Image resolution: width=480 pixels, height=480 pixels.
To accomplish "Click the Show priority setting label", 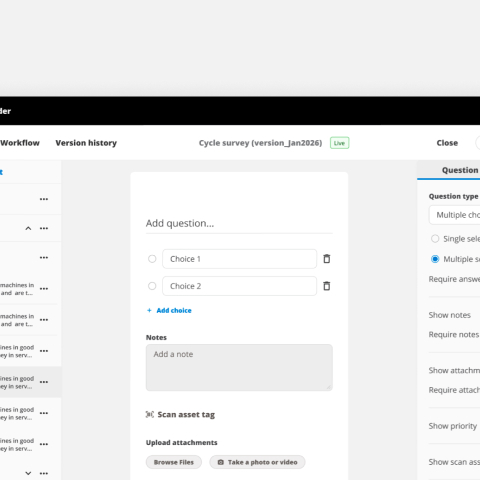I will pyautogui.click(x=453, y=426).
